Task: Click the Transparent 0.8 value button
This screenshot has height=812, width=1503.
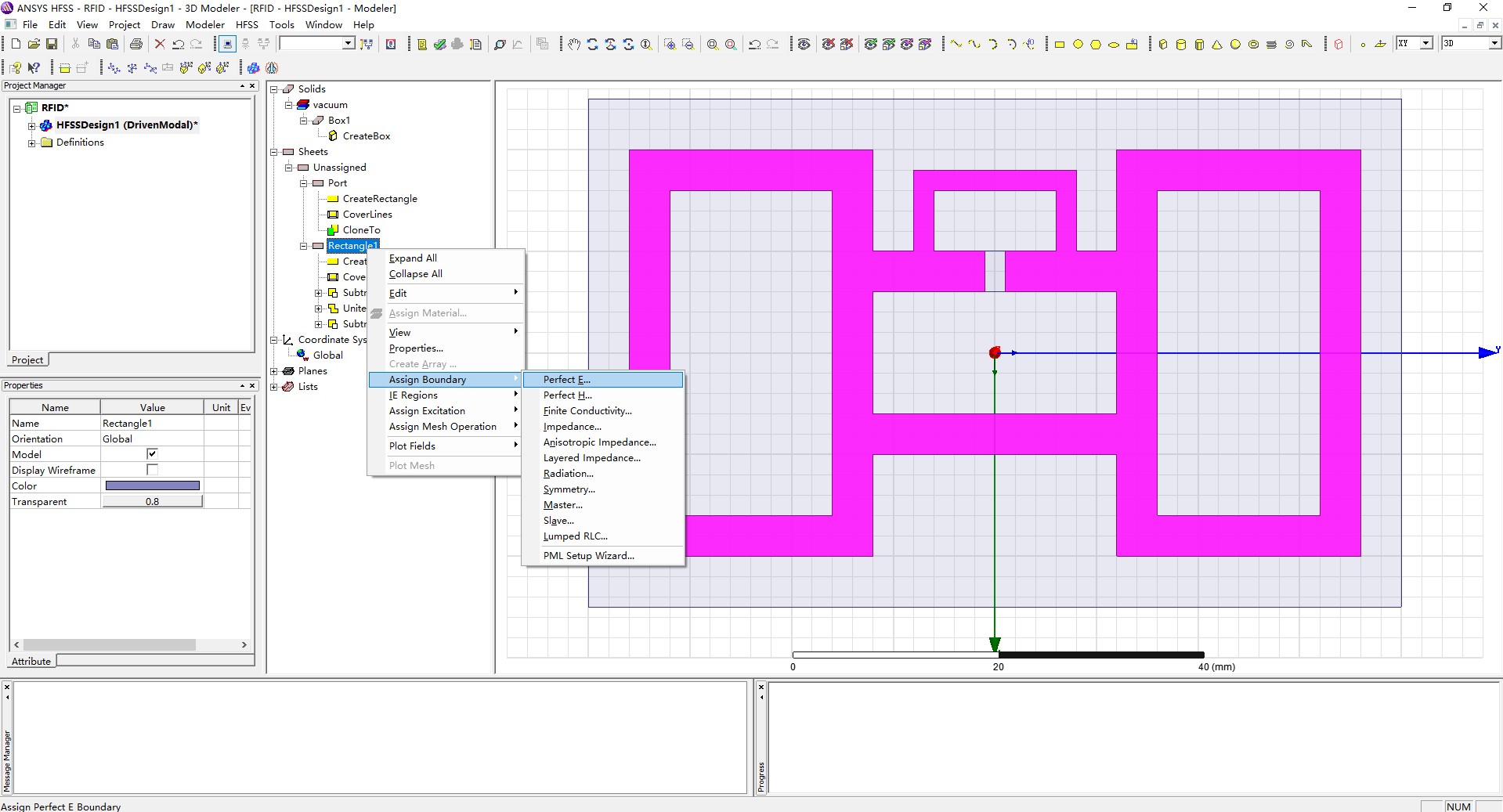Action: click(152, 502)
